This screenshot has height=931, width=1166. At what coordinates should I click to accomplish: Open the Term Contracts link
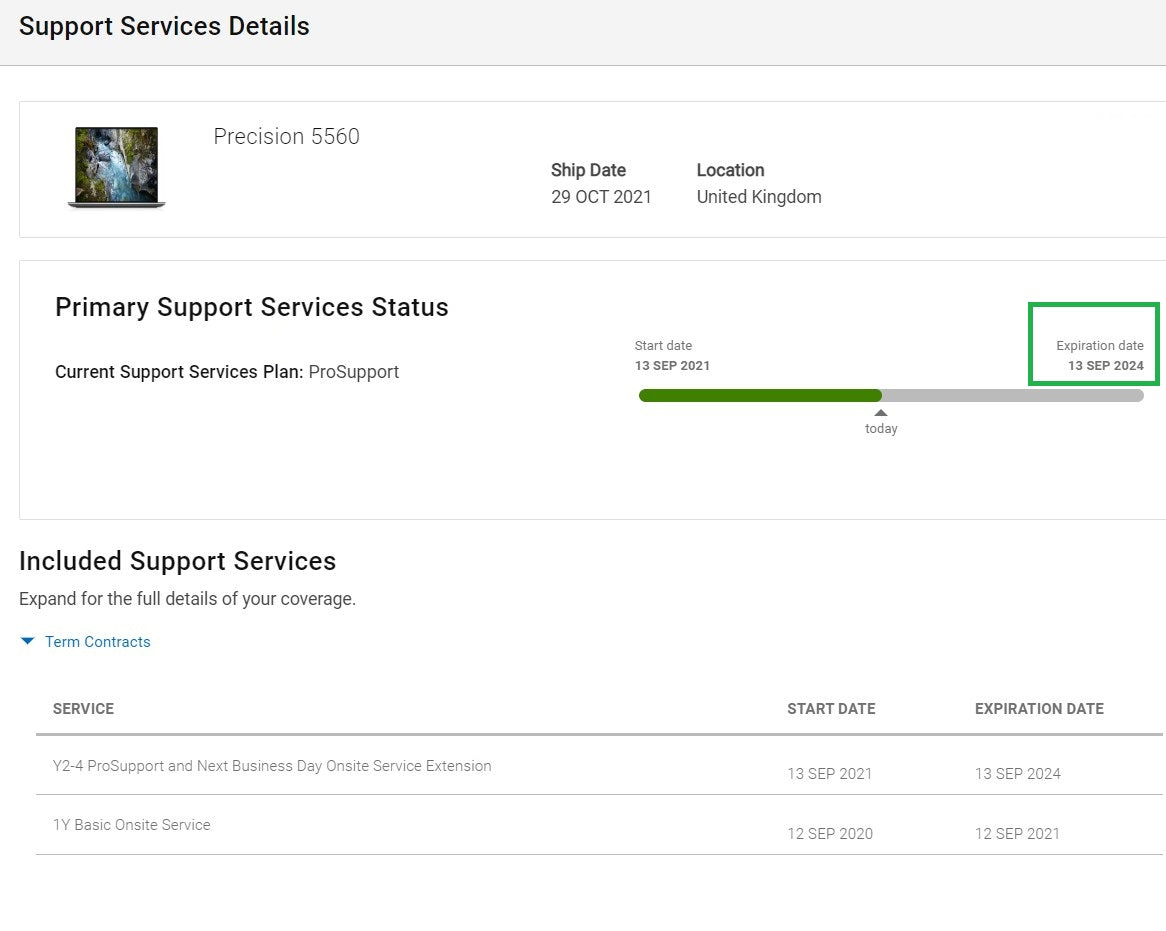(97, 642)
